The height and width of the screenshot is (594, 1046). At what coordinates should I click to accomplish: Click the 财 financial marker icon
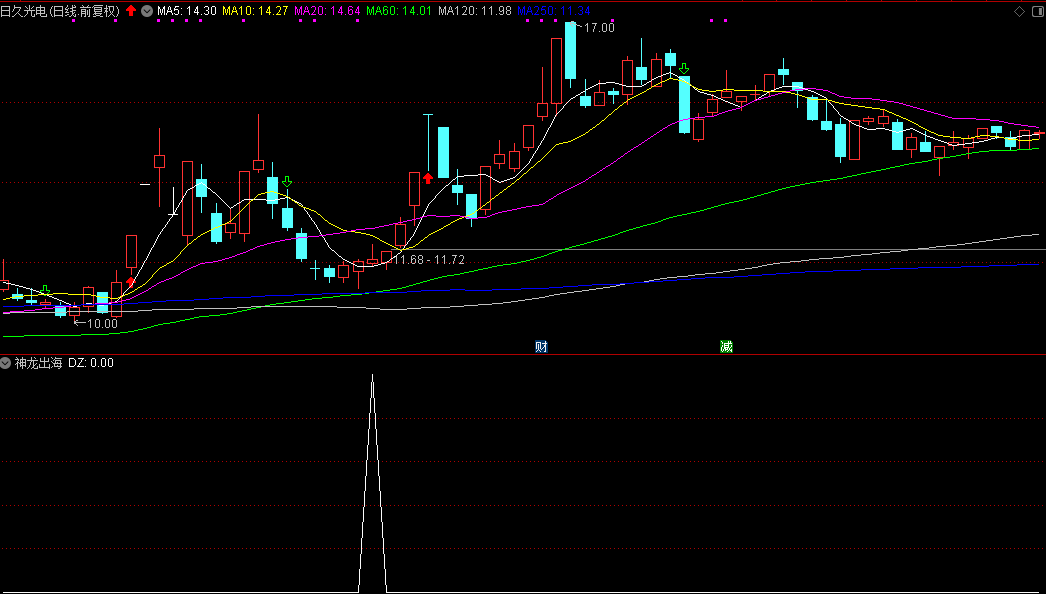[x=542, y=346]
